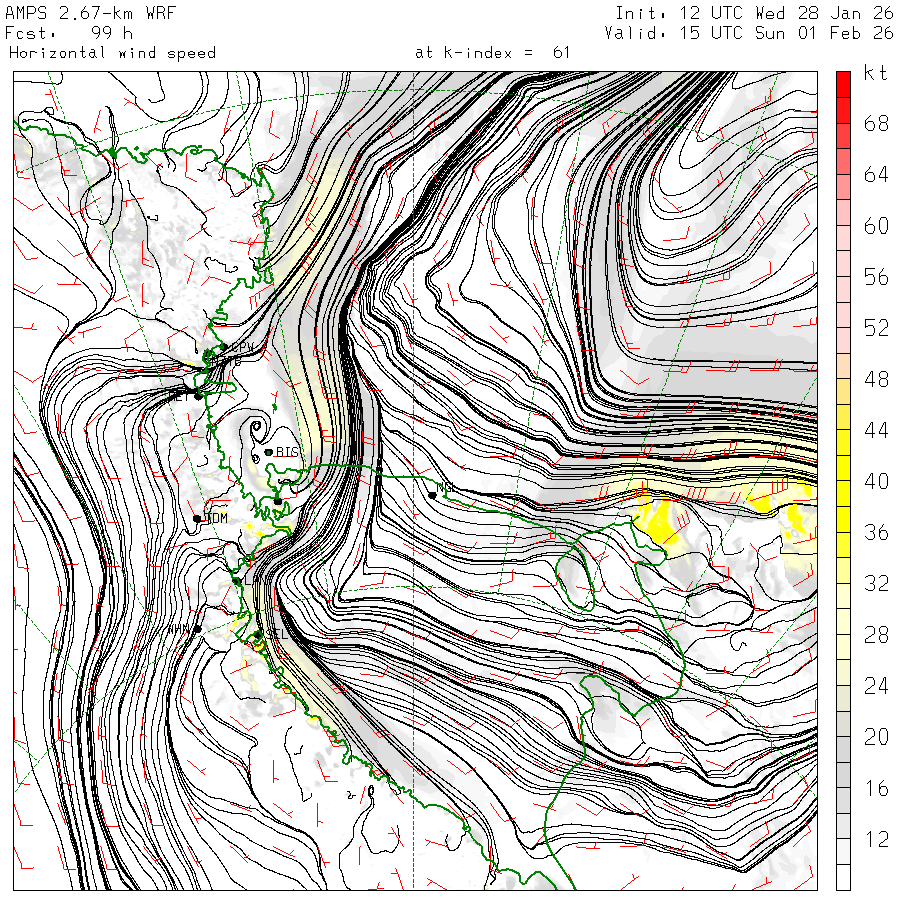Image resolution: width=900 pixels, height=900 pixels.
Task: Click the 'Horizontal wind speed' label
Action: (x=112, y=52)
